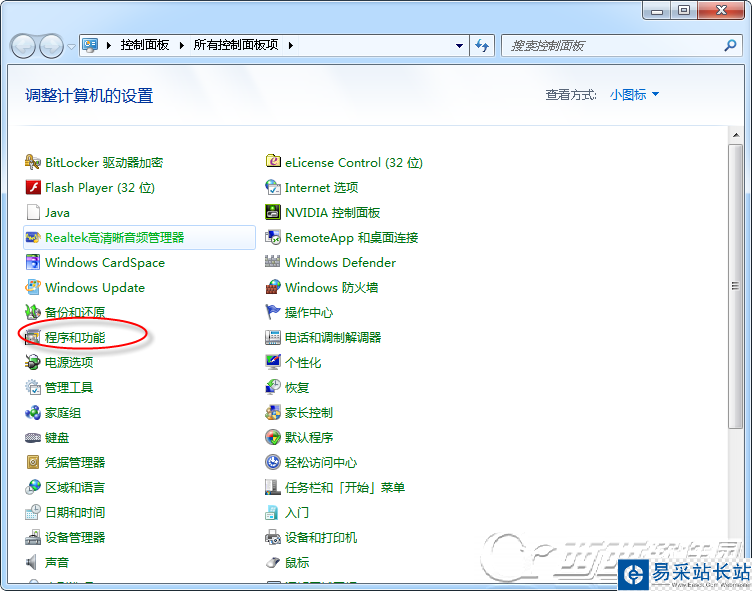Open 任务栏和「开始」菜单 link
The image size is (752, 591).
tap(345, 487)
